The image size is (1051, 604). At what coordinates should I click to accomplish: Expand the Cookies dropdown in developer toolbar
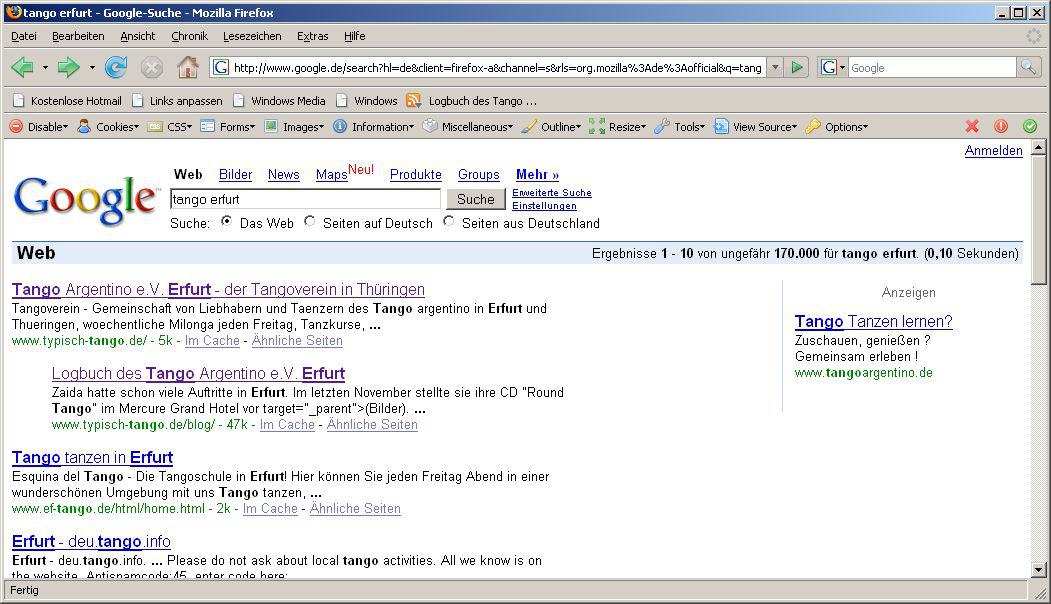coord(108,127)
